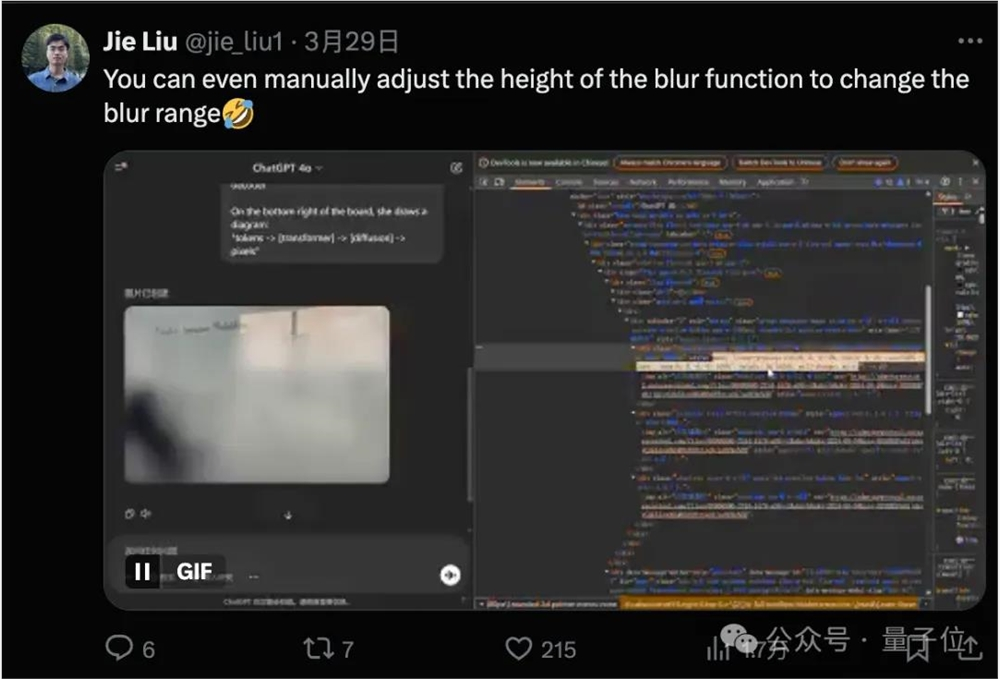This screenshot has height=679, width=1000.
Task: Like the tweet with heart icon
Action: click(x=518, y=648)
